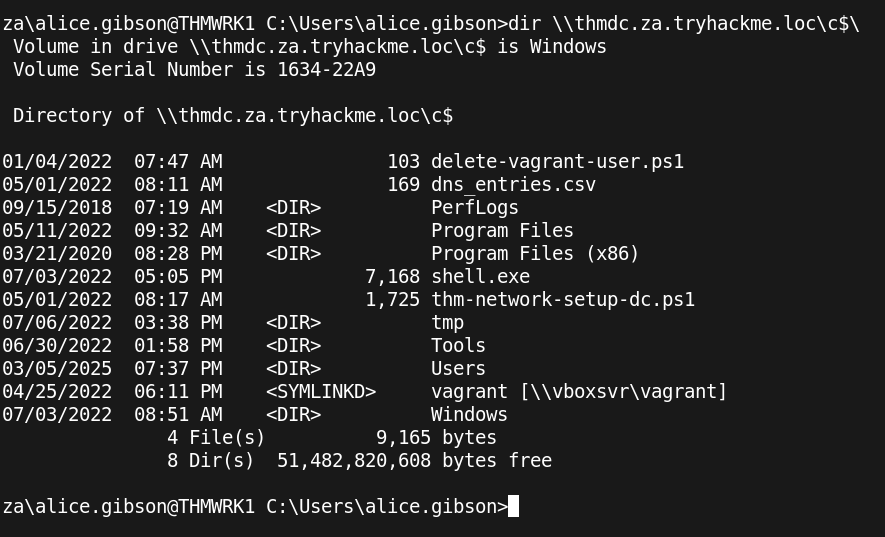The height and width of the screenshot is (537, 885).
Task: Click the dir command in first line
Action: click(x=524, y=24)
